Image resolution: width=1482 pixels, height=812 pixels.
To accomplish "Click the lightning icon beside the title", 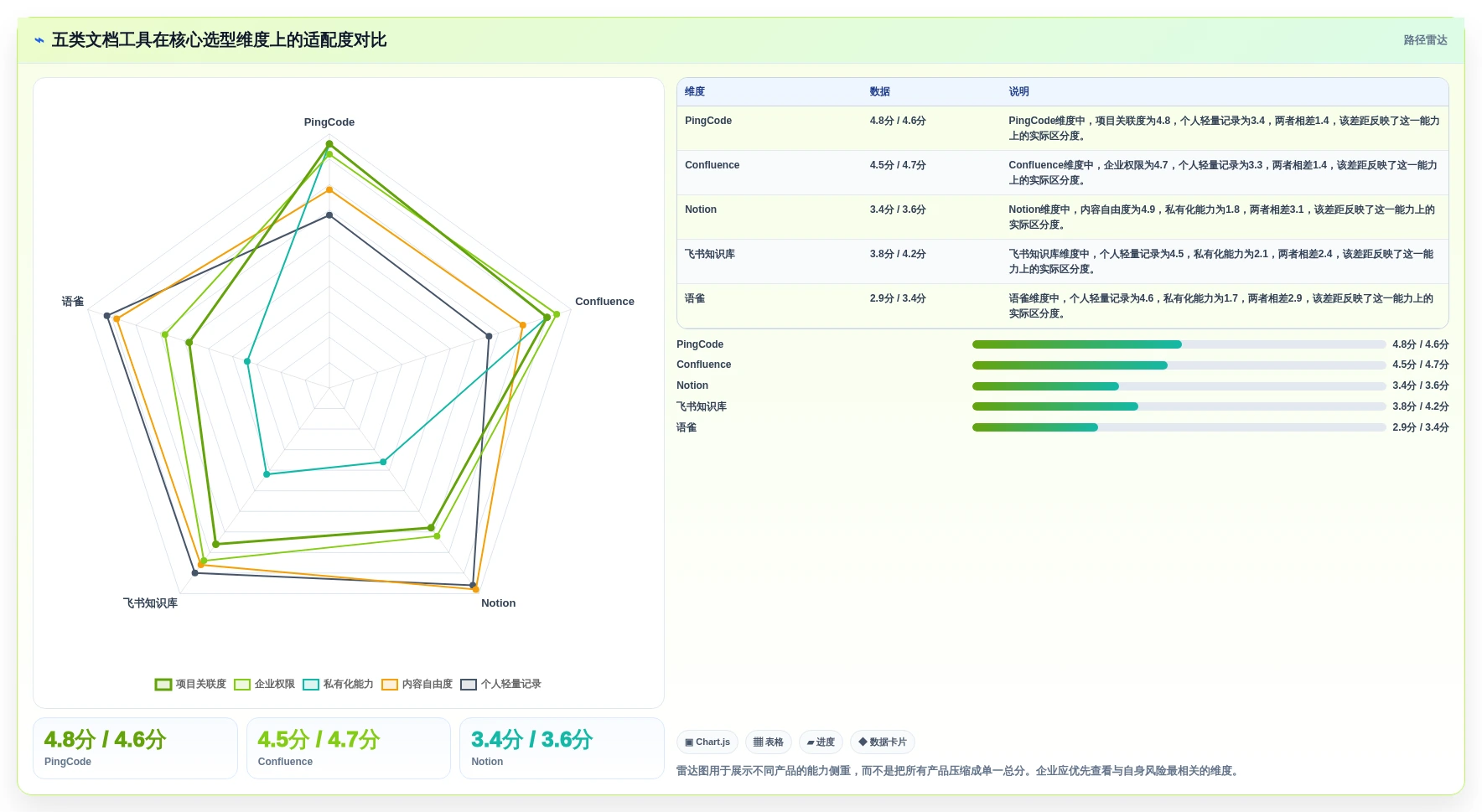I will (39, 40).
